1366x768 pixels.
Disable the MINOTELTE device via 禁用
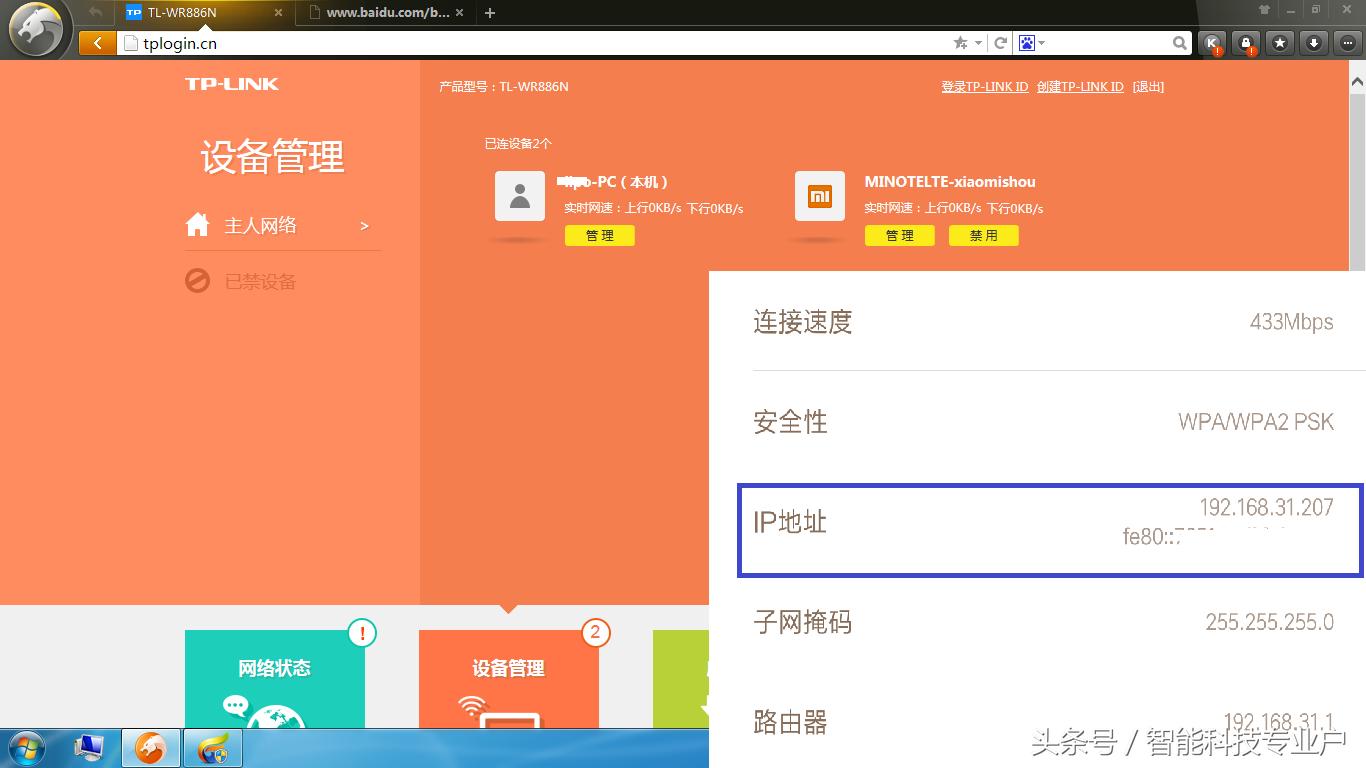click(983, 235)
